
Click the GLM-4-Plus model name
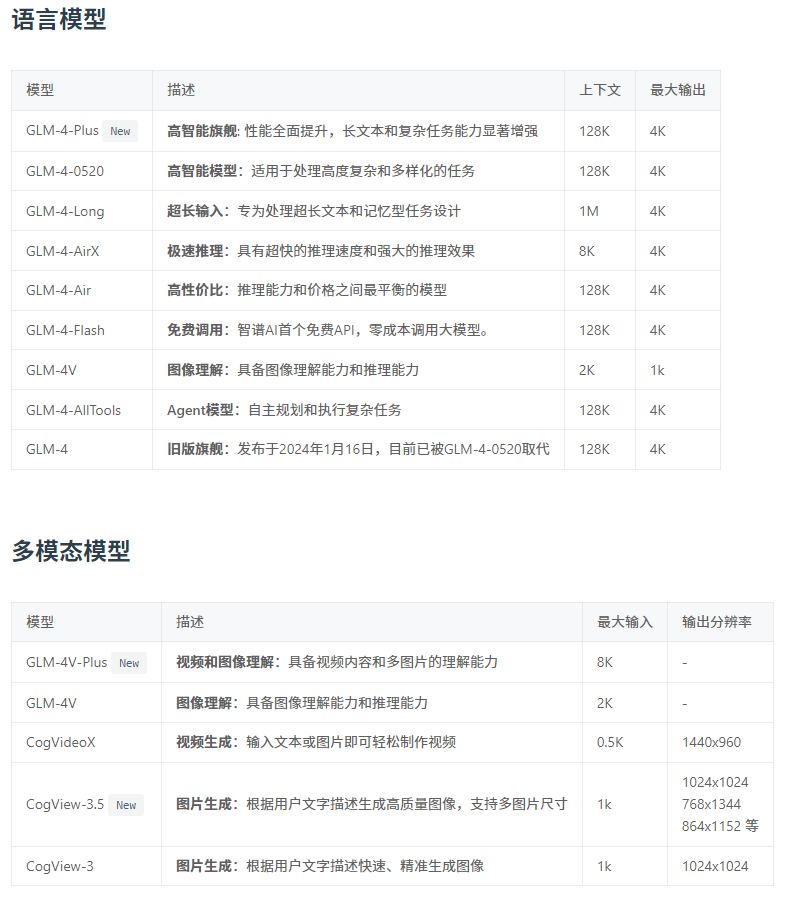(x=62, y=131)
